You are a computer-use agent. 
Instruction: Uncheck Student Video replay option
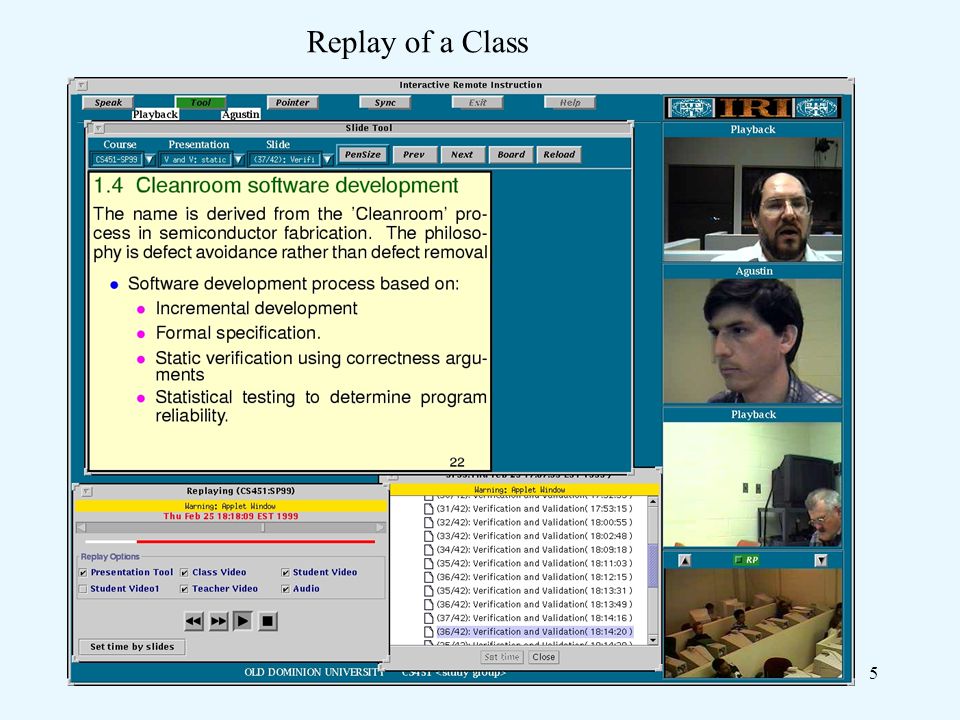(285, 573)
